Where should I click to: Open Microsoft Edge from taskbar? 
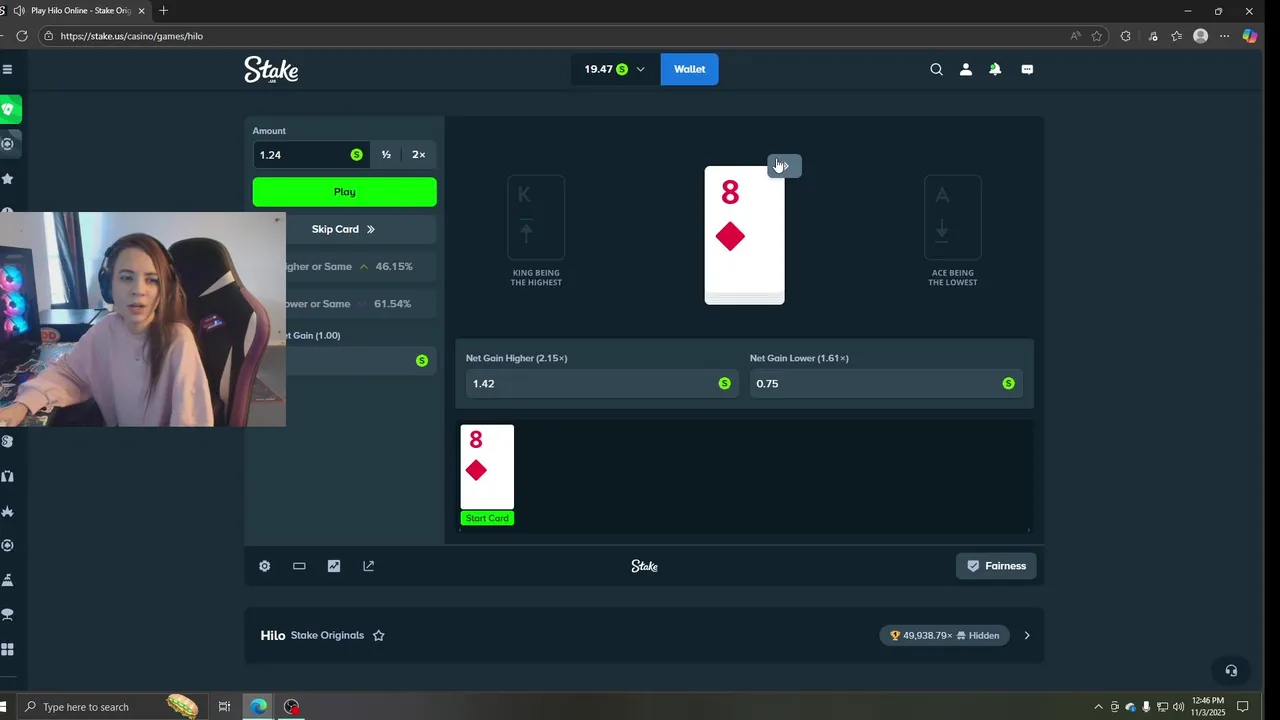pos(258,707)
